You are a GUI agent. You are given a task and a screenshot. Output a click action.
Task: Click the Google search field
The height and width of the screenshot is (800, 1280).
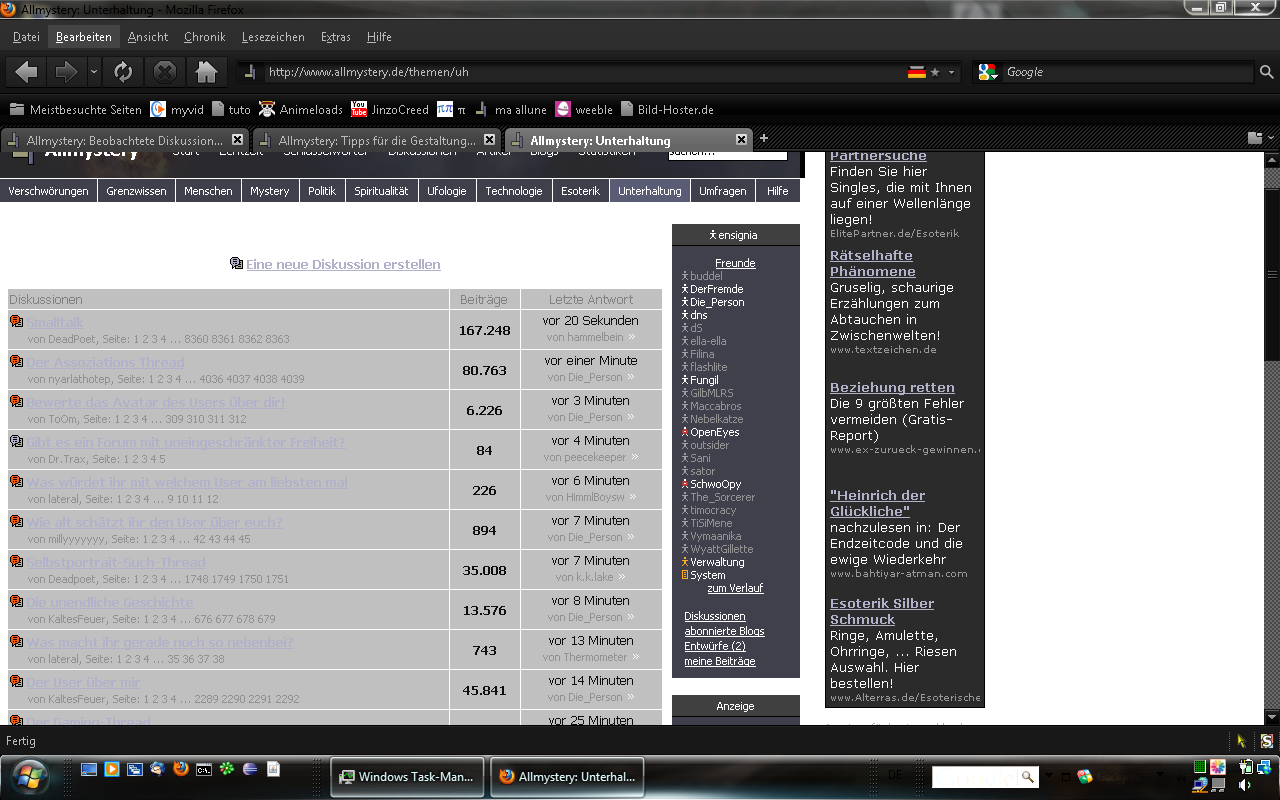1127,72
